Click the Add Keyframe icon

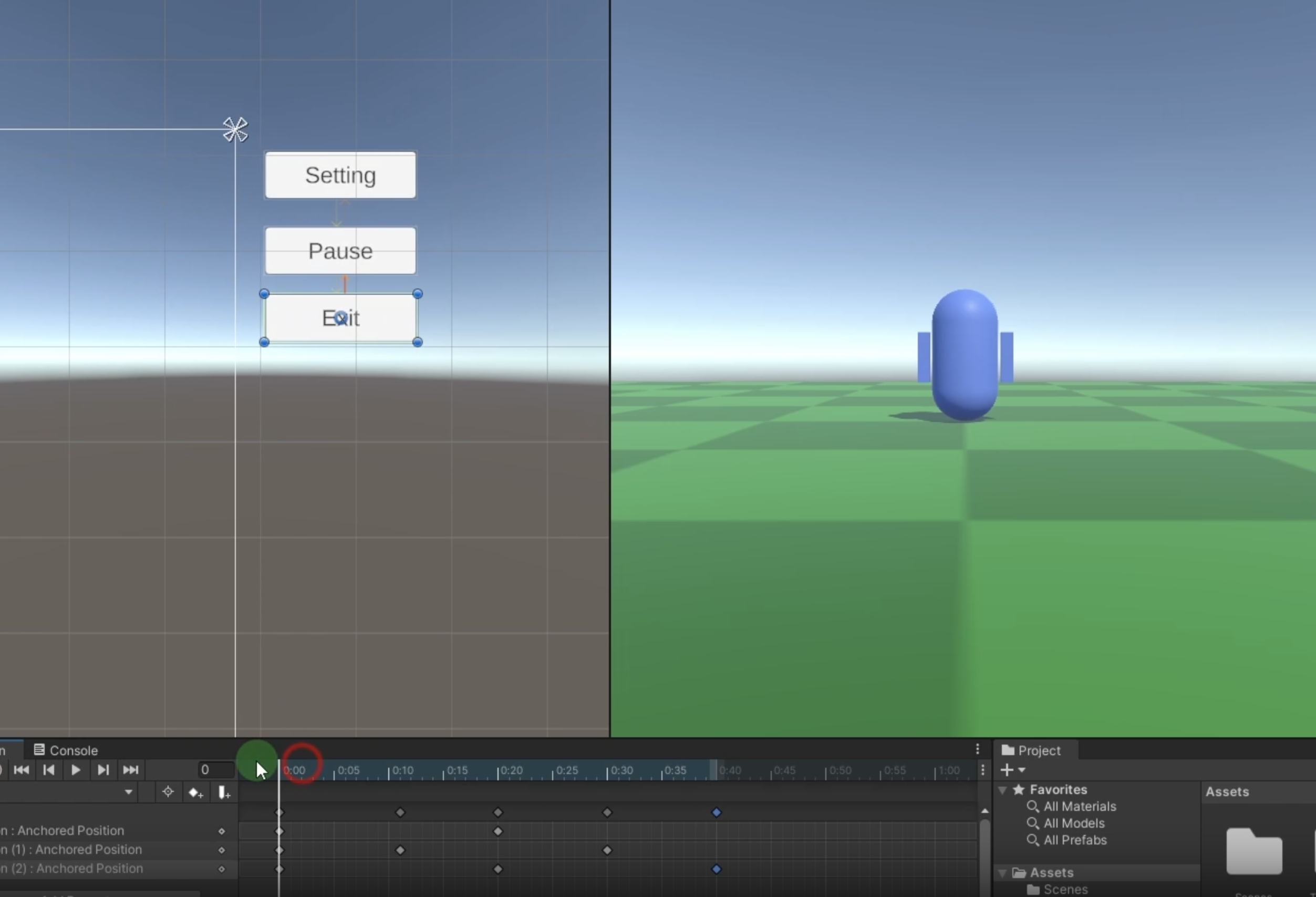coord(196,792)
